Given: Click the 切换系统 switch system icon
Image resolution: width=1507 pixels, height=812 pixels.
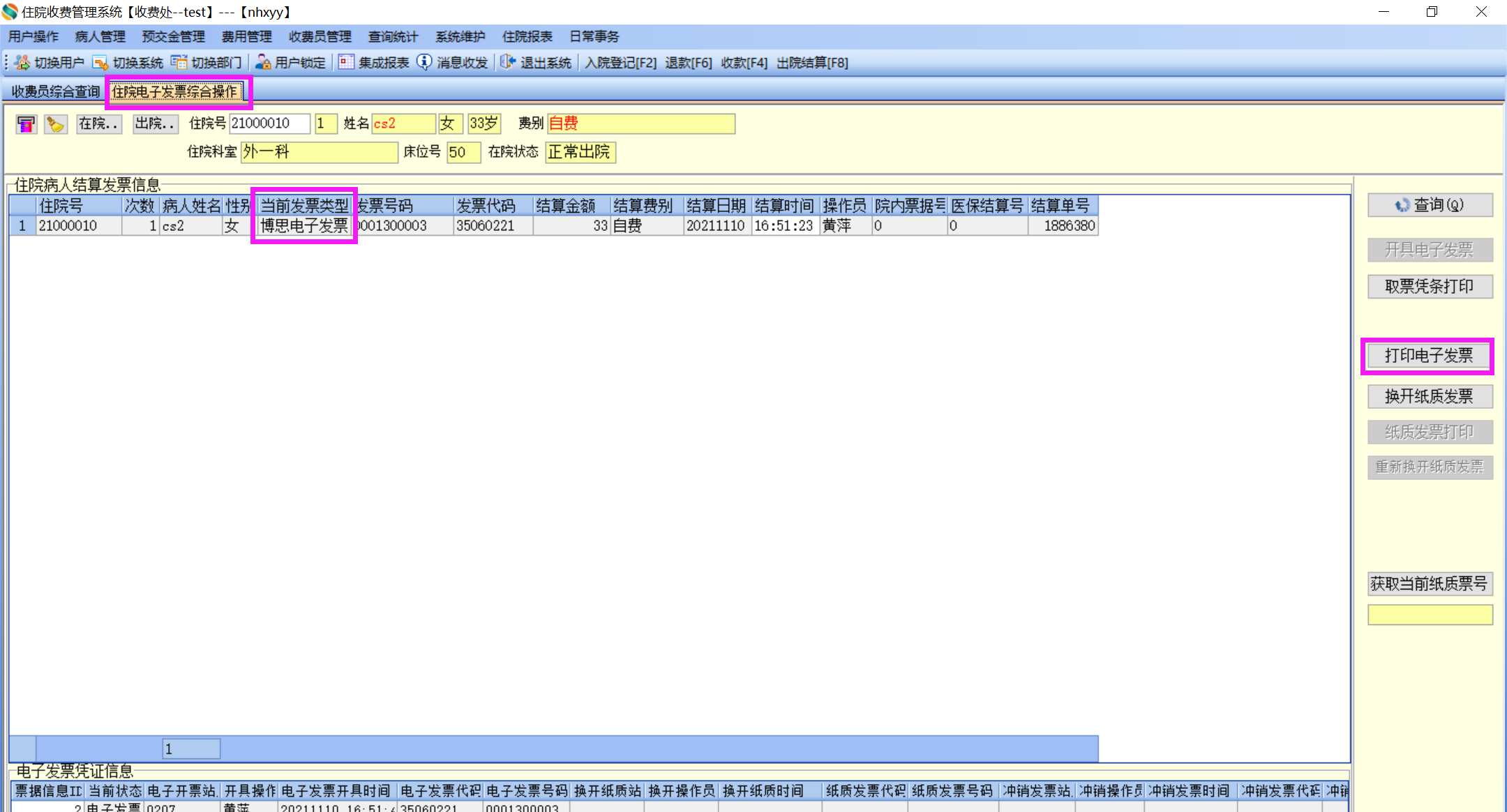Looking at the screenshot, I should (x=100, y=63).
